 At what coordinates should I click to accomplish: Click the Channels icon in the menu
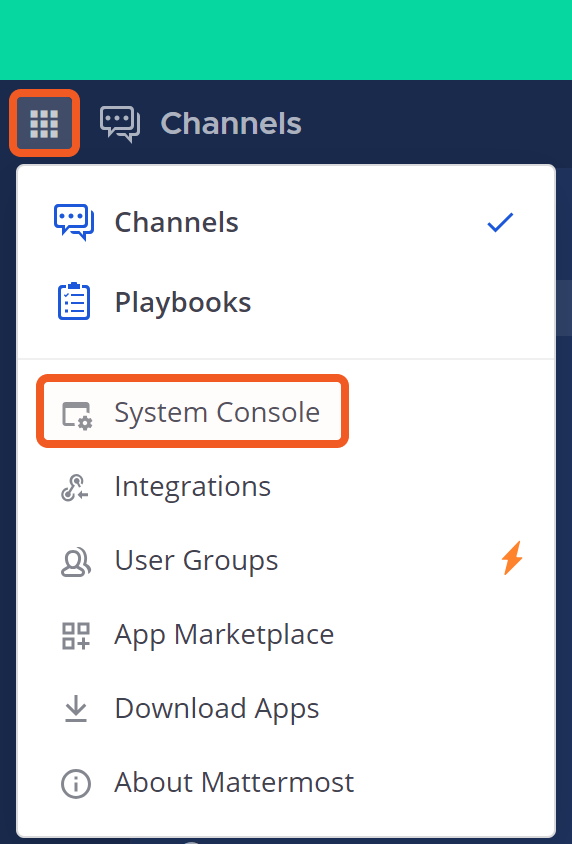(x=74, y=222)
